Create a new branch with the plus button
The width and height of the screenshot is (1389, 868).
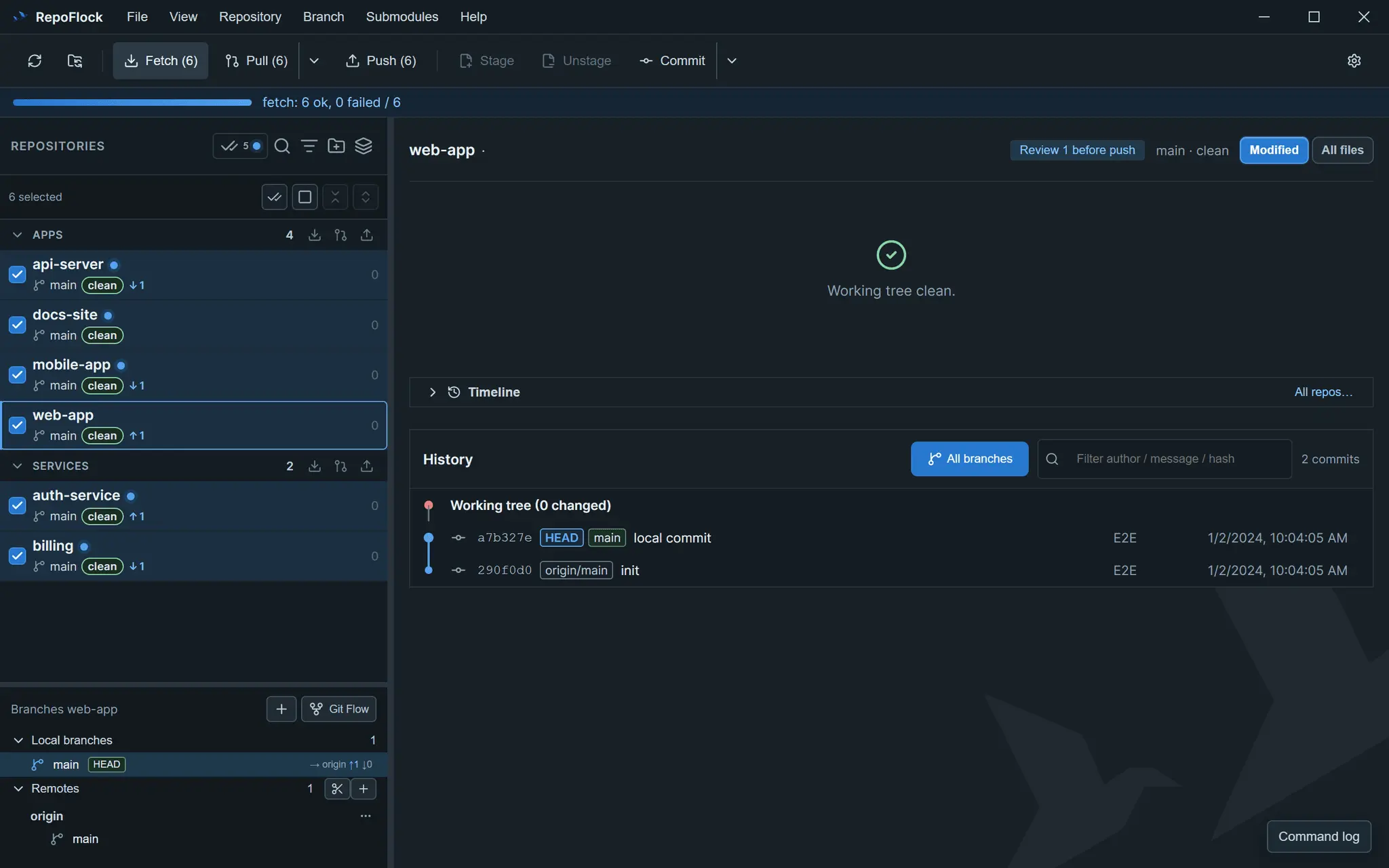(281, 709)
